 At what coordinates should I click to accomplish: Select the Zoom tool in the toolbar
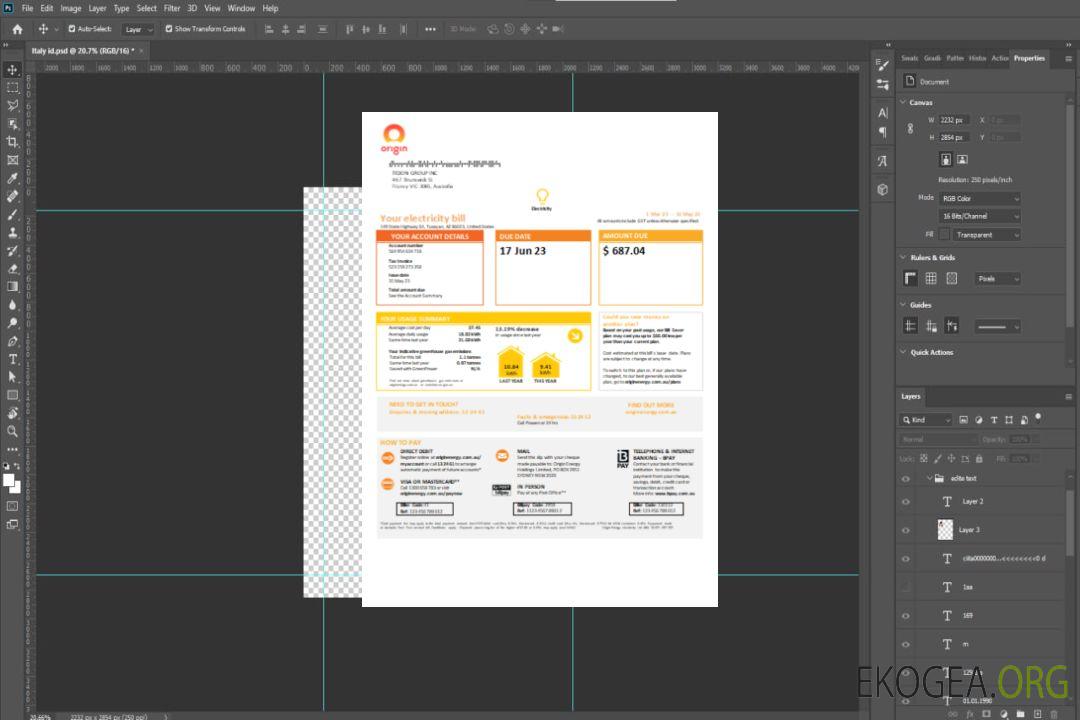coord(12,431)
